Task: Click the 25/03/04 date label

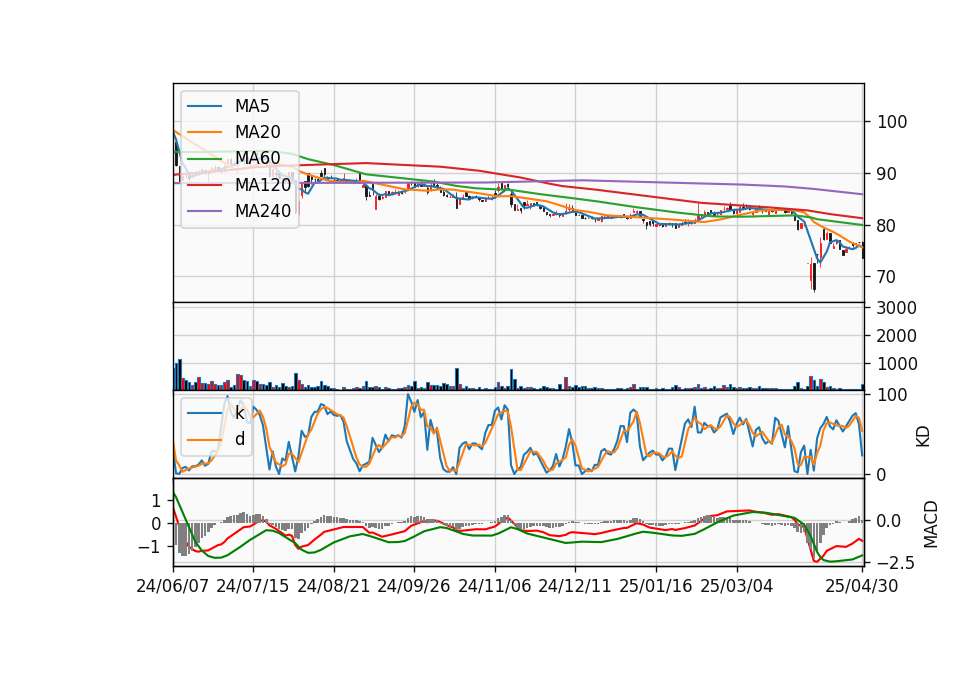Action: click(x=737, y=587)
